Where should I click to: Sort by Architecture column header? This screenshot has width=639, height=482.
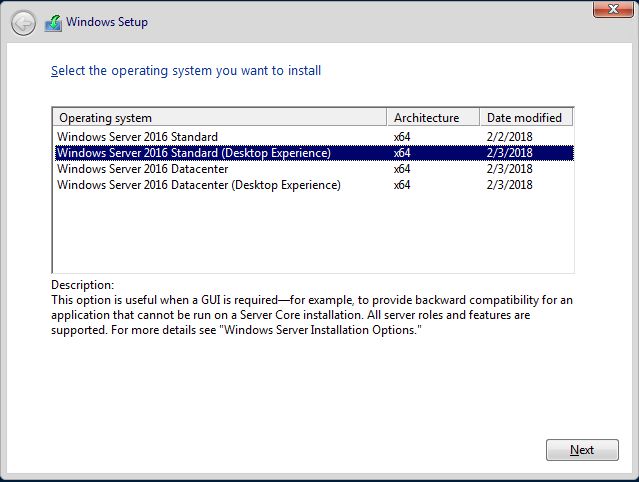point(433,118)
